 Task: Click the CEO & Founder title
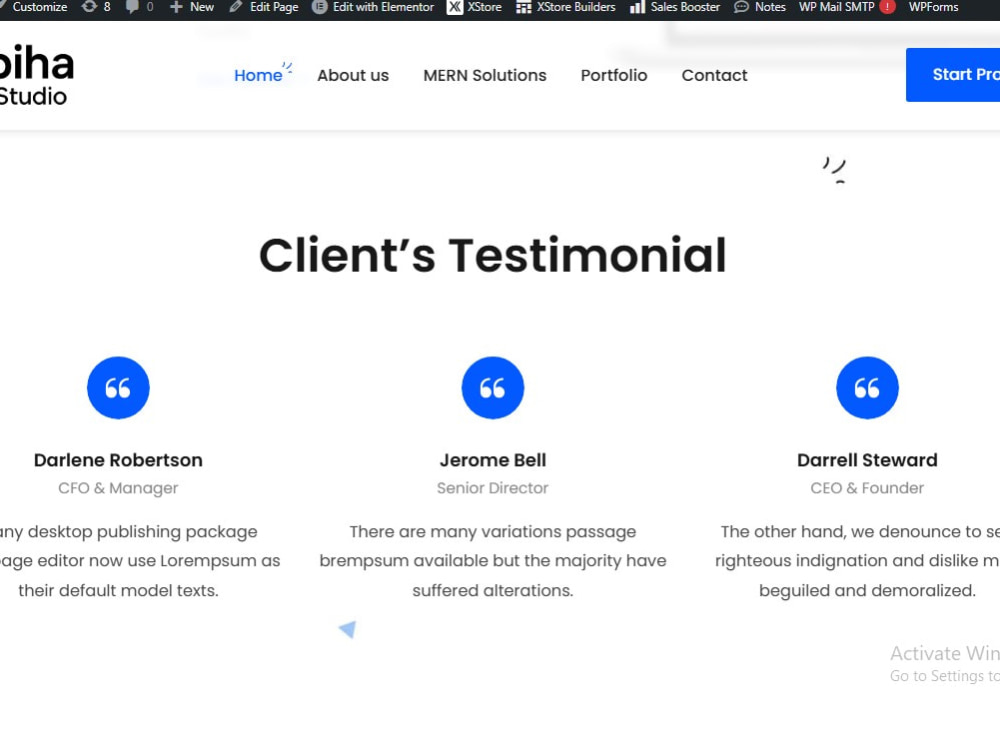click(867, 488)
